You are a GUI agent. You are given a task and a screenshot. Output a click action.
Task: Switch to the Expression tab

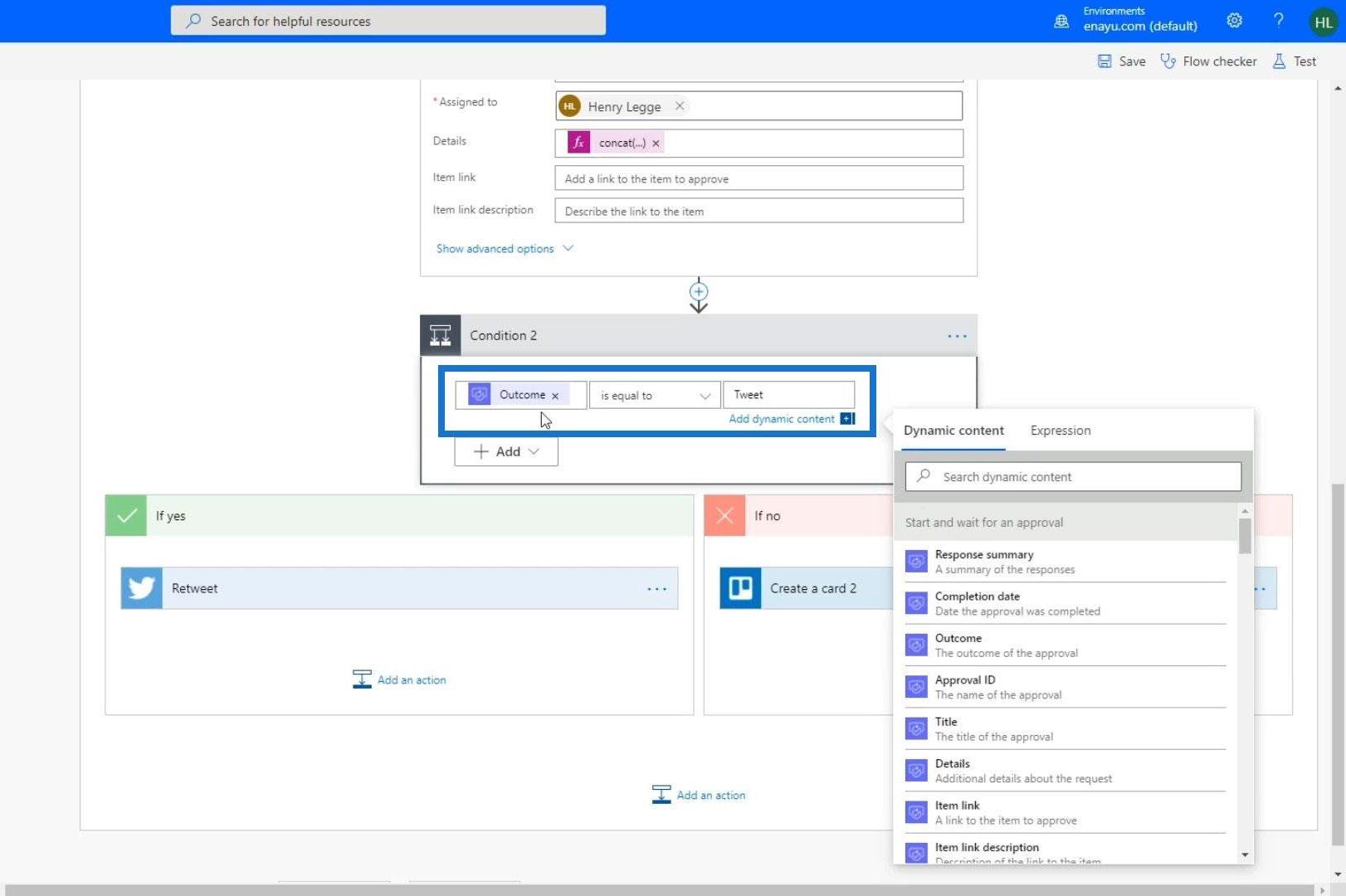1060,431
